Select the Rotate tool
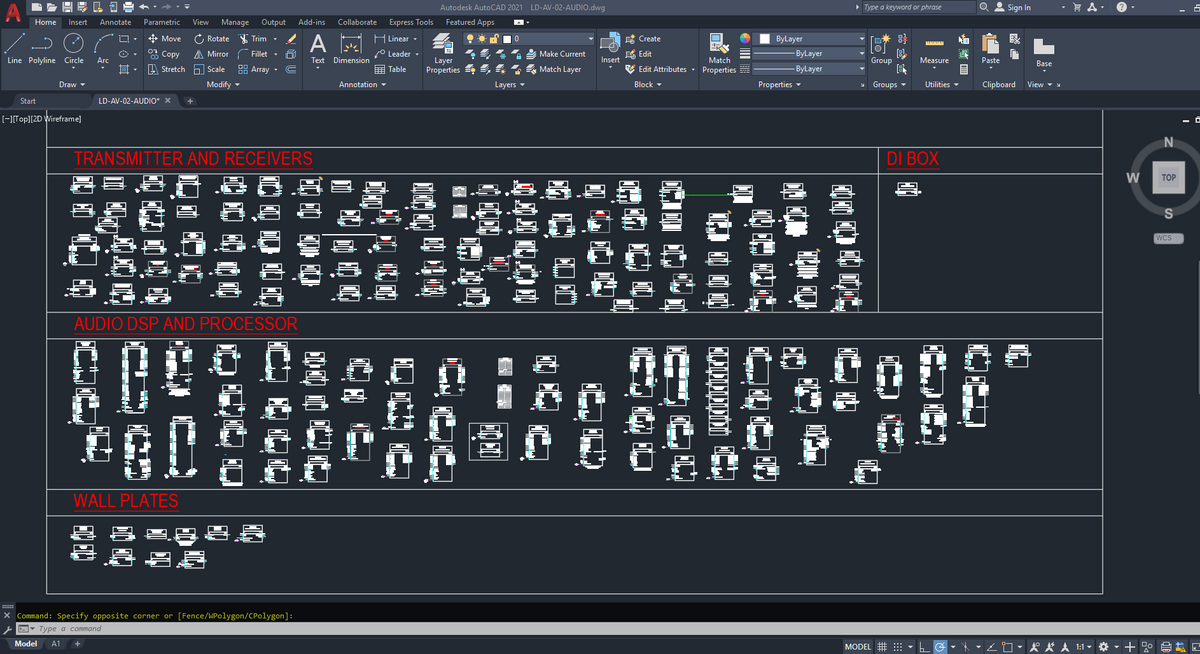Screen dimensions: 1200x654 pyautogui.click(x=212, y=39)
